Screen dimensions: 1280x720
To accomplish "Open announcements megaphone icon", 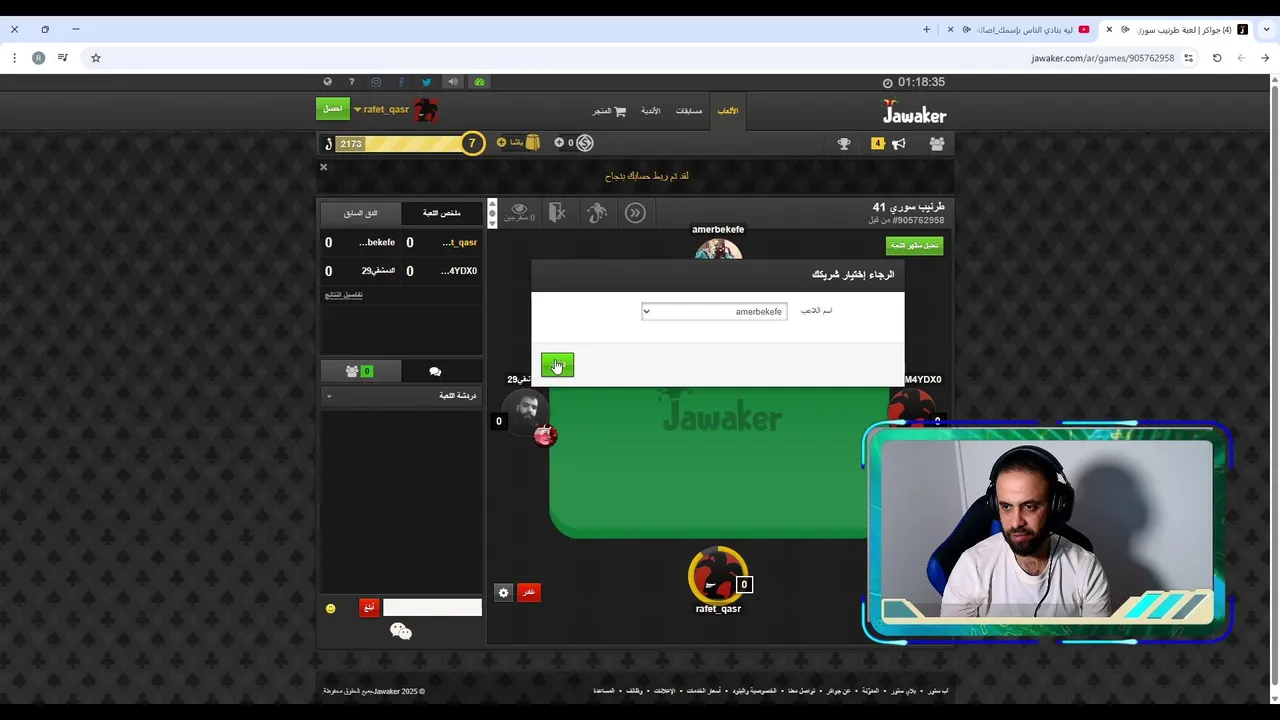I will 899,144.
